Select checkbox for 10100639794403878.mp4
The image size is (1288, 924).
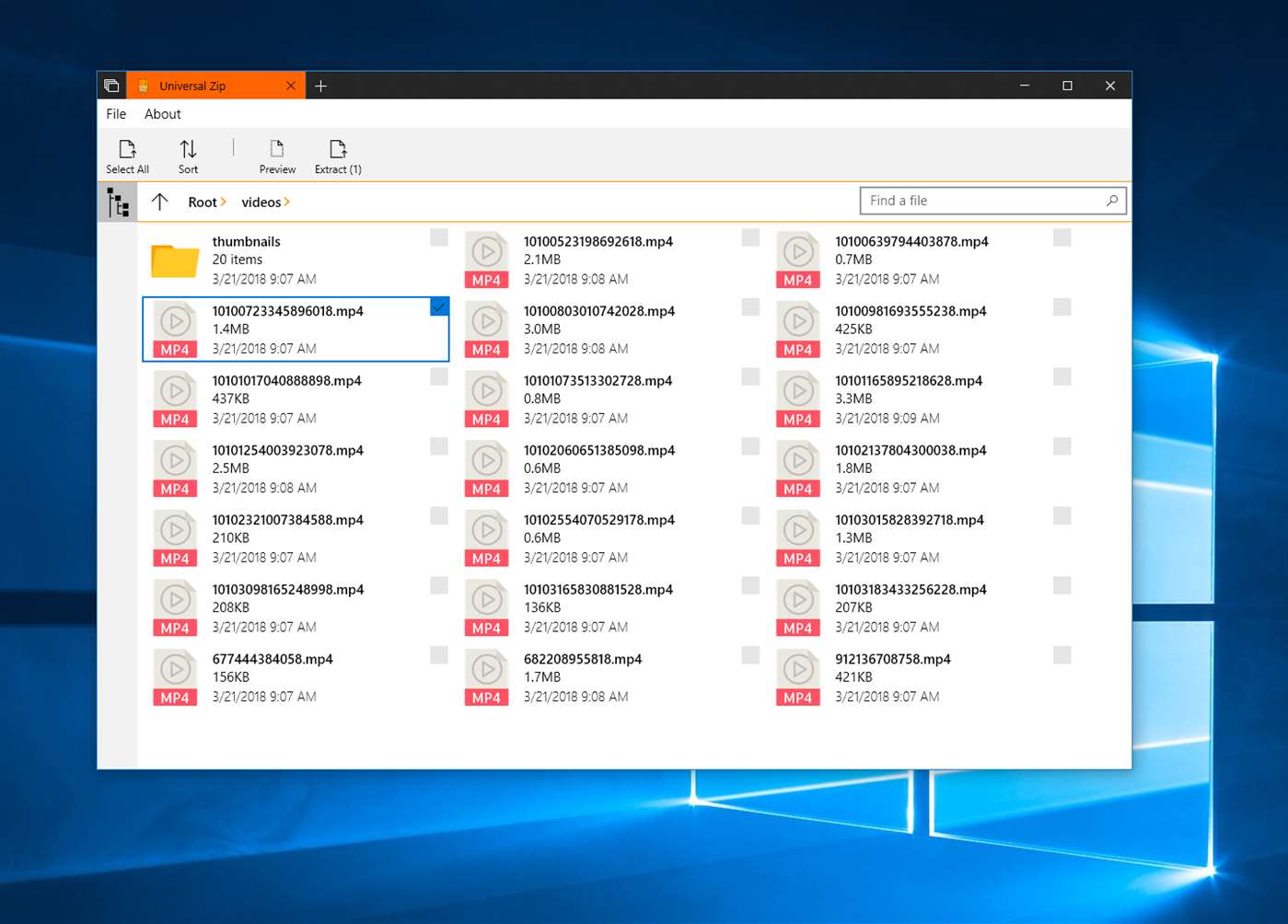[x=1062, y=237]
